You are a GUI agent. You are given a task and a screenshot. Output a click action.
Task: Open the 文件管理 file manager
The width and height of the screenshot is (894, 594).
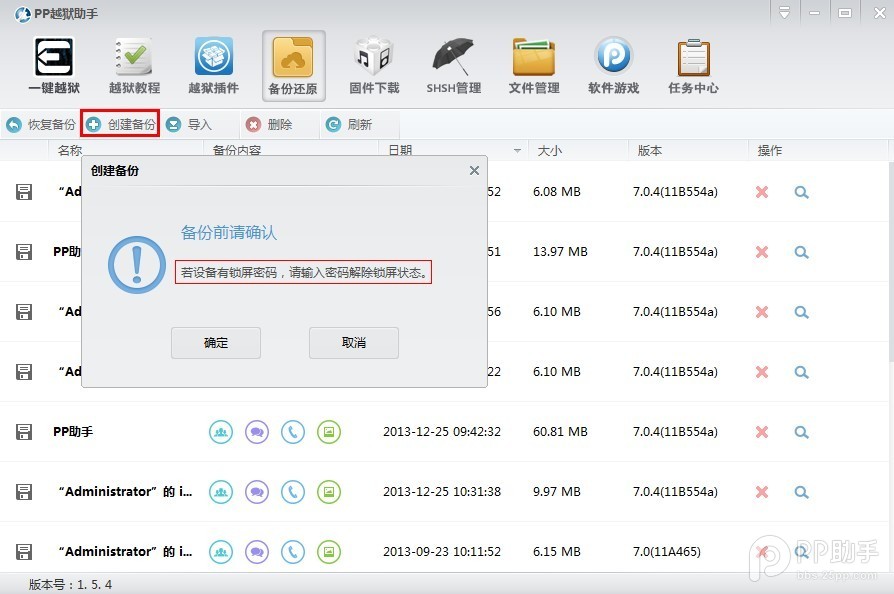tap(533, 65)
